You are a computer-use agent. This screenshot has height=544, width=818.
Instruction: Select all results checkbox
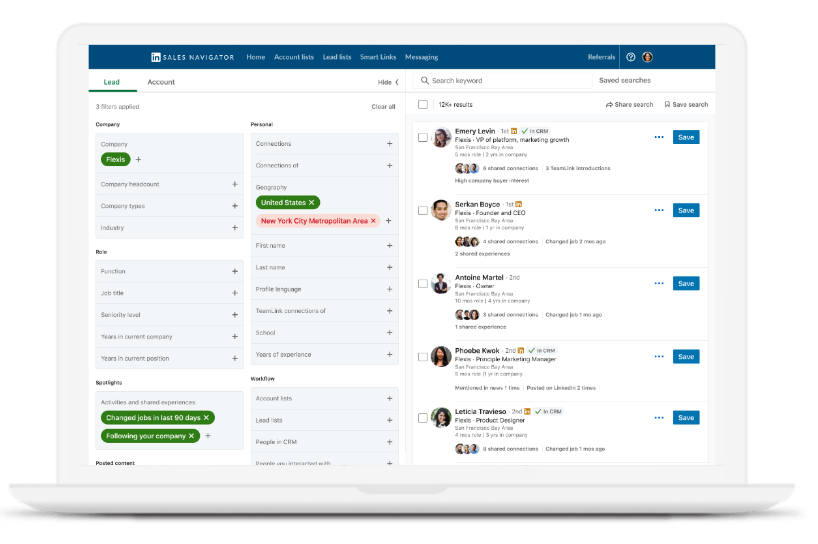click(x=423, y=105)
